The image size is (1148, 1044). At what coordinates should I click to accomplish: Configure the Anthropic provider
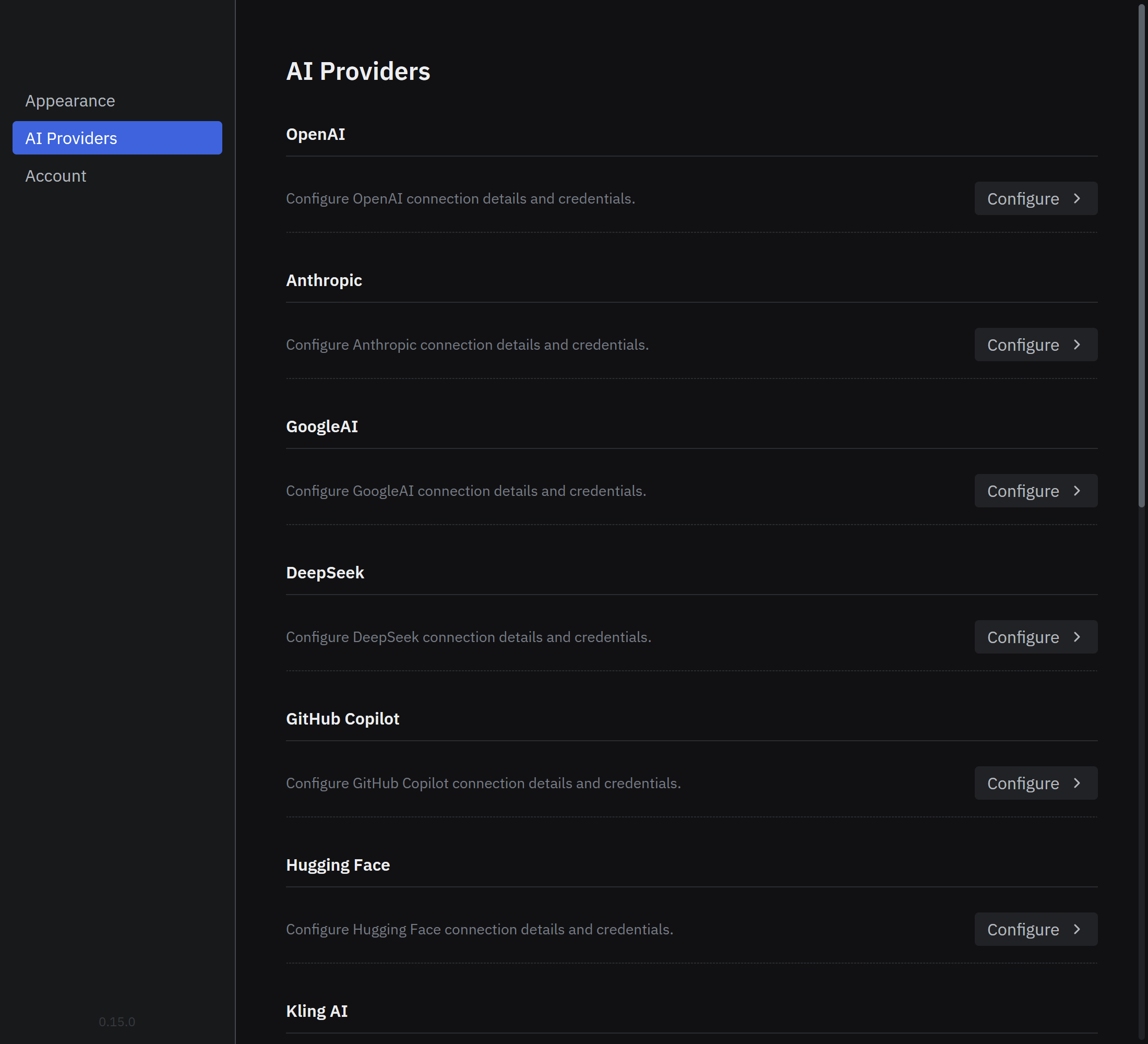click(1036, 345)
